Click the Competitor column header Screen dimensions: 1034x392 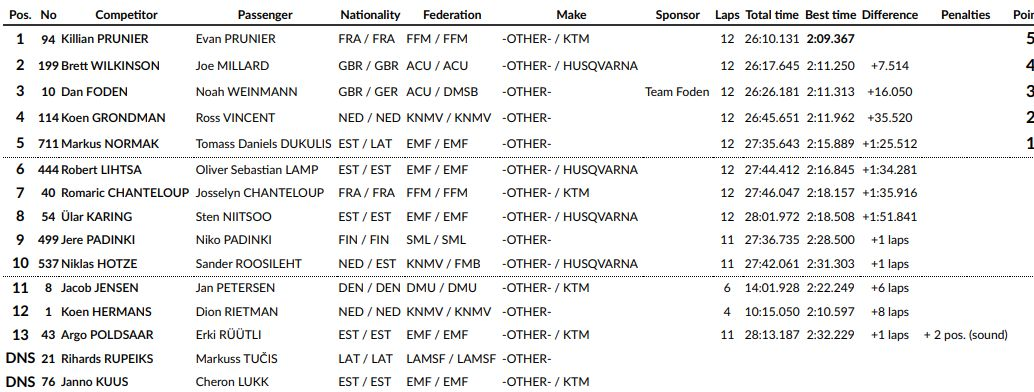(126, 15)
